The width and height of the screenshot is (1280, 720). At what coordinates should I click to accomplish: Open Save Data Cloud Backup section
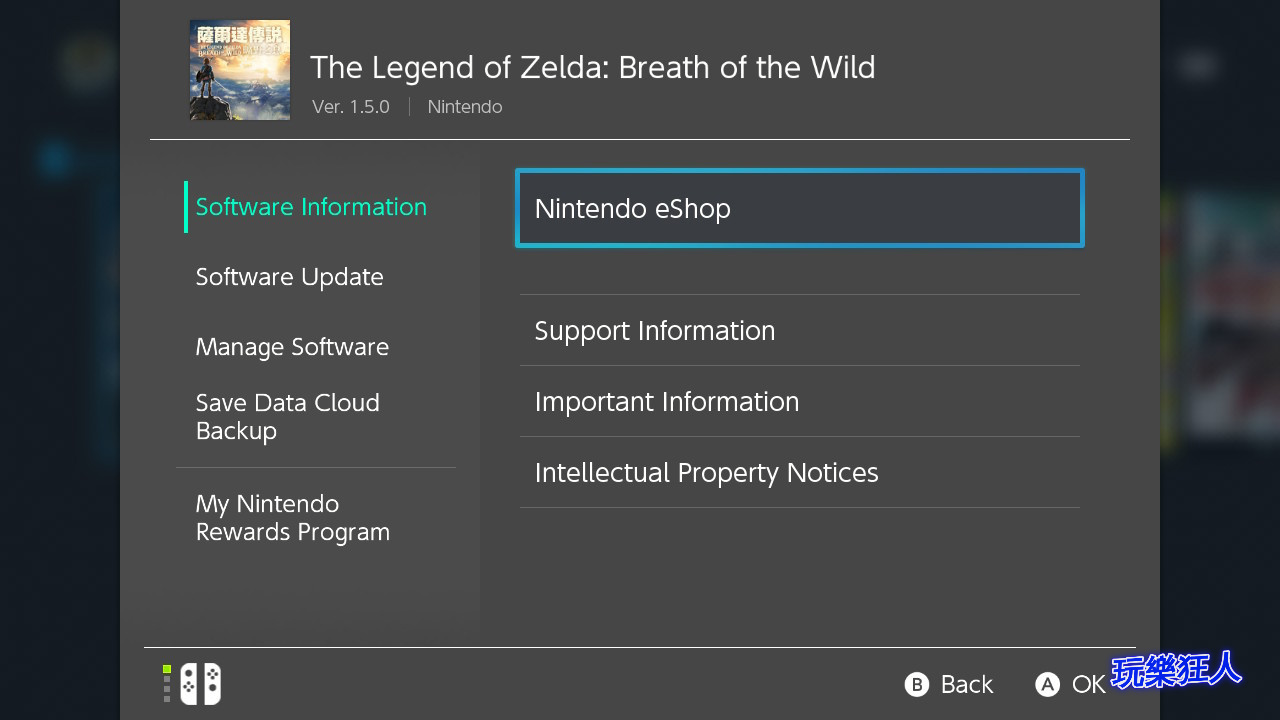288,417
